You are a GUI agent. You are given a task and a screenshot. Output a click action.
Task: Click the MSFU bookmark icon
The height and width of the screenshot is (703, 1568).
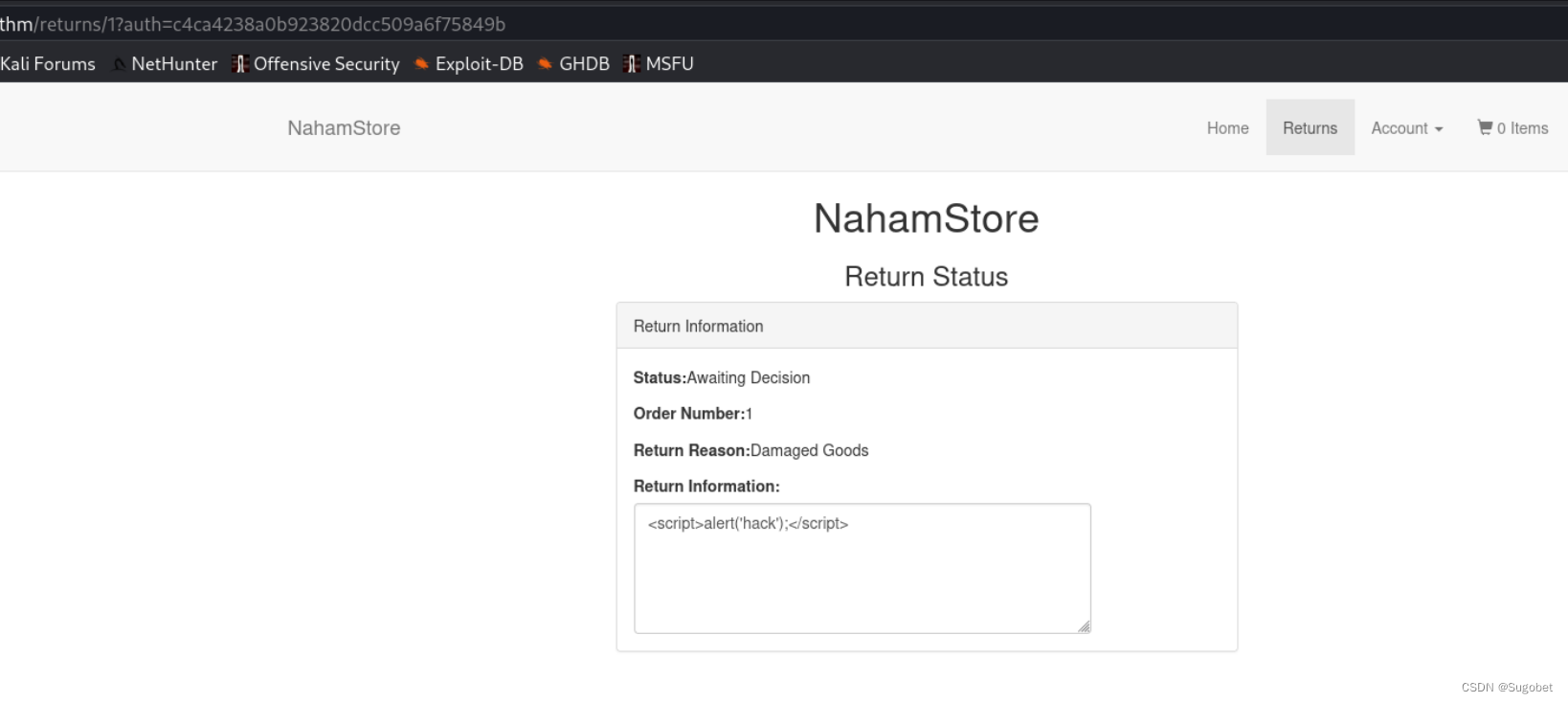tap(631, 64)
